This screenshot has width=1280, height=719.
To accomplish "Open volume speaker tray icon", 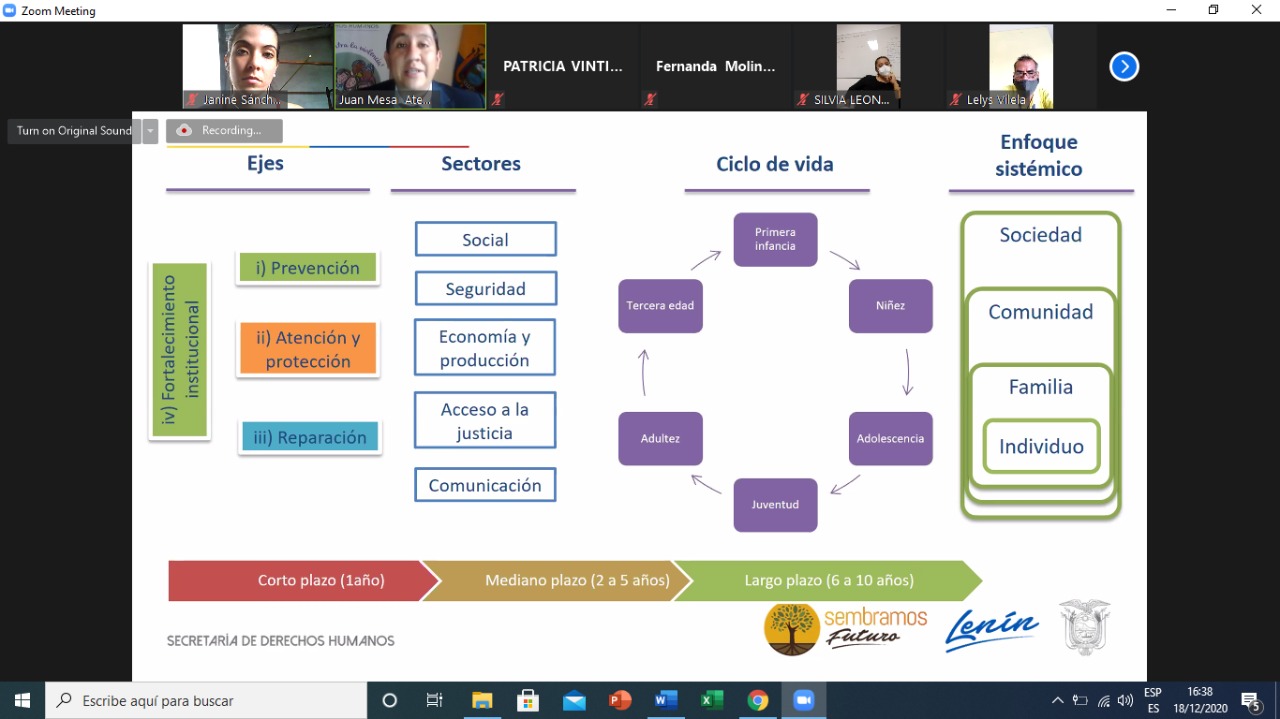I will click(x=1126, y=700).
